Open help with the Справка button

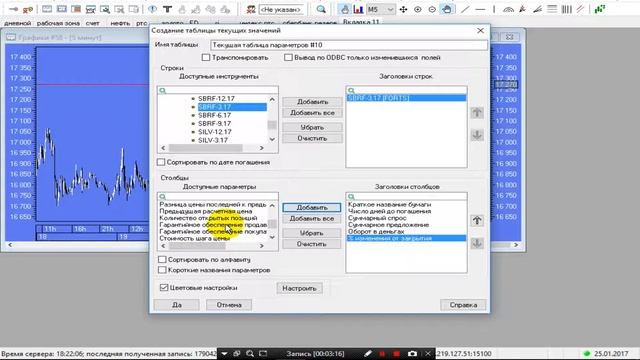463,305
